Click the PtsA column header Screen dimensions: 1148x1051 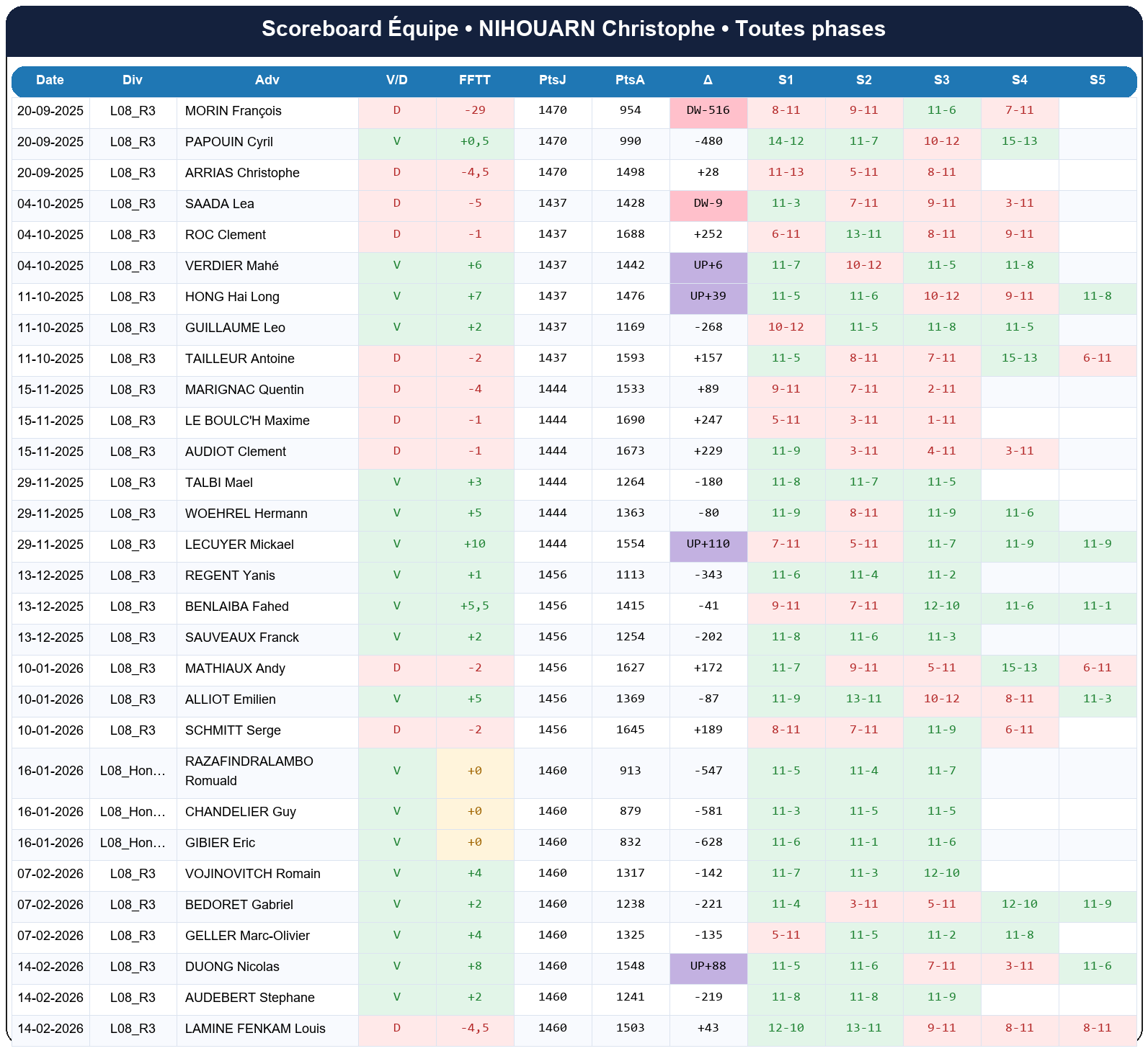pos(630,80)
